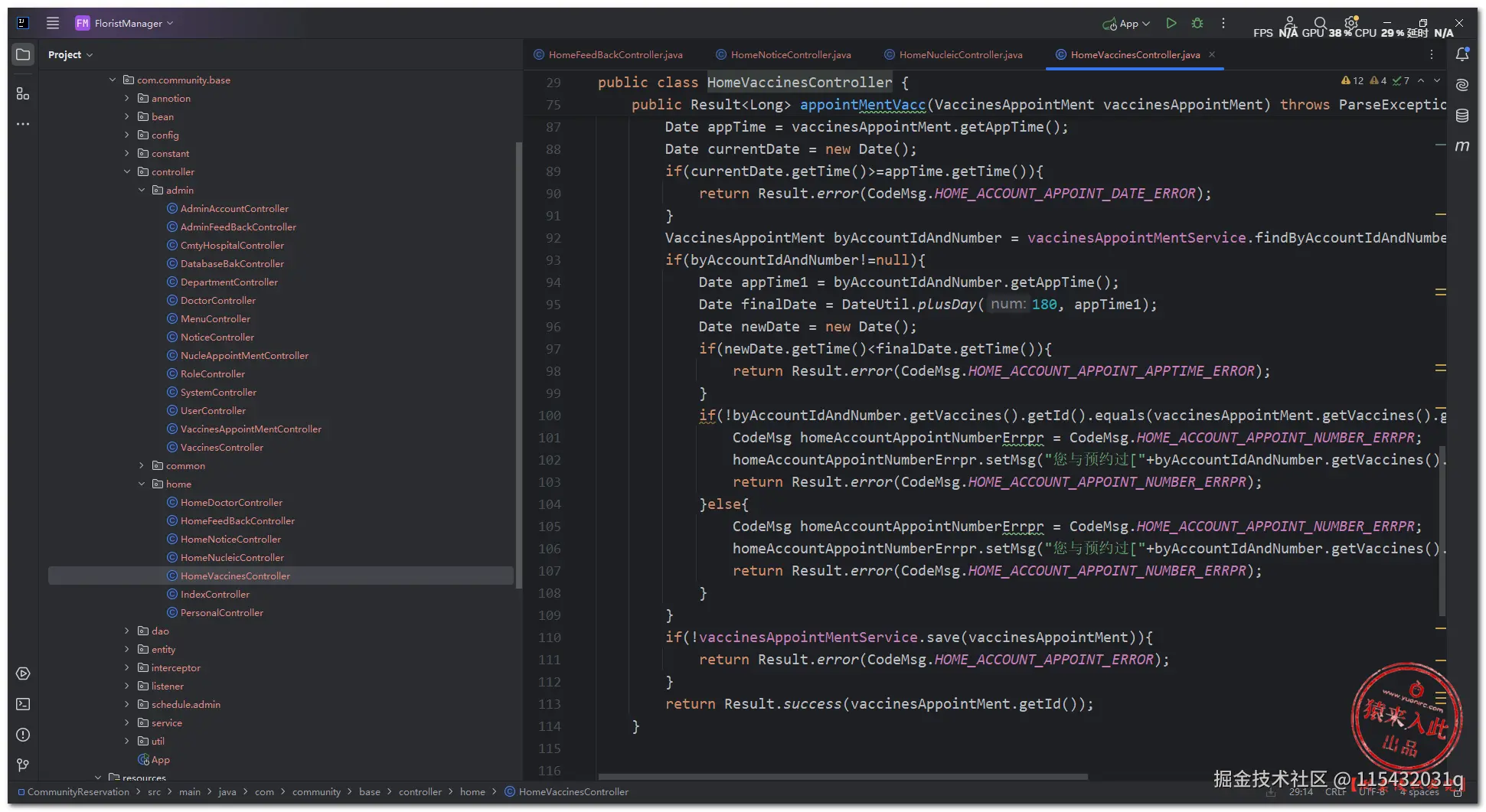Open NucleAppointMentController in the tree

(x=244, y=355)
